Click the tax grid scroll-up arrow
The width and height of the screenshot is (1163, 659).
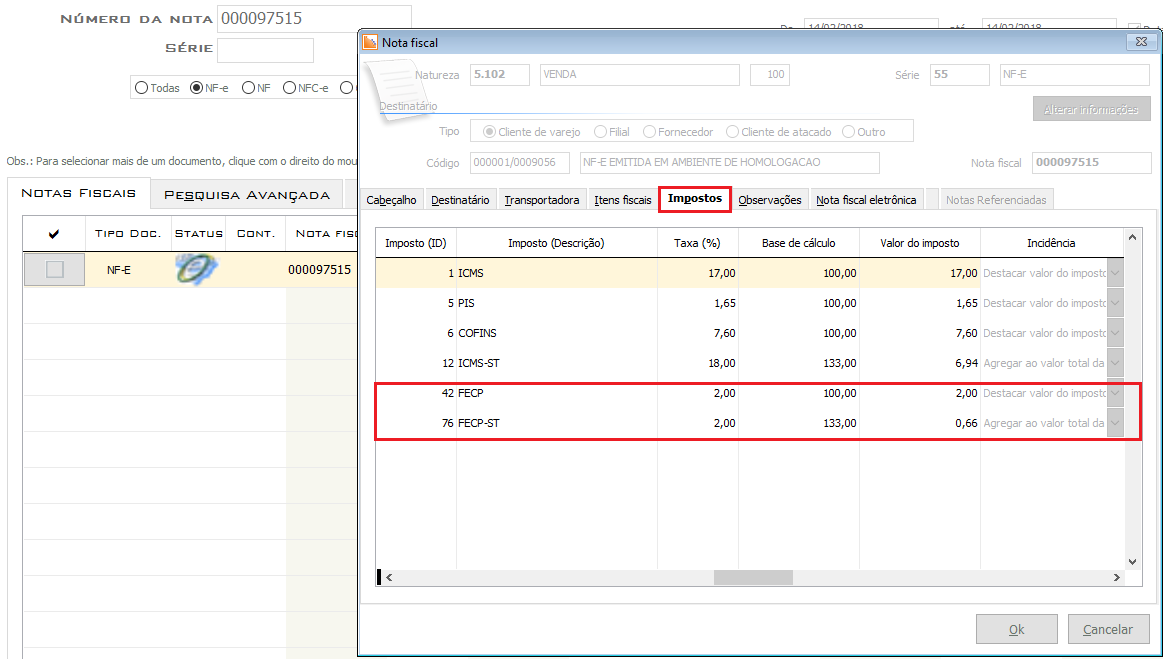[x=1132, y=238]
